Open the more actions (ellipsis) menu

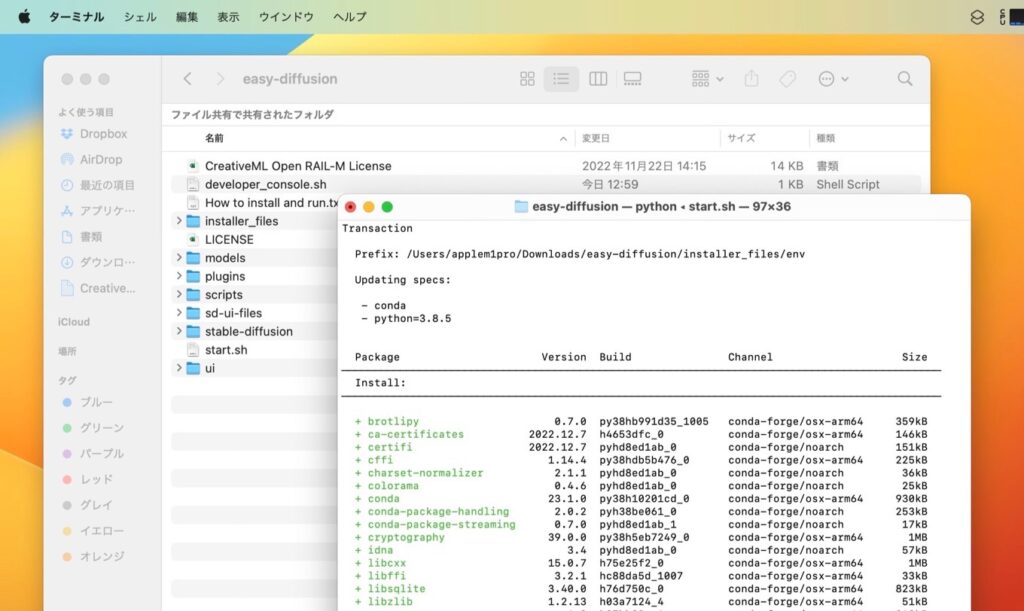829,78
